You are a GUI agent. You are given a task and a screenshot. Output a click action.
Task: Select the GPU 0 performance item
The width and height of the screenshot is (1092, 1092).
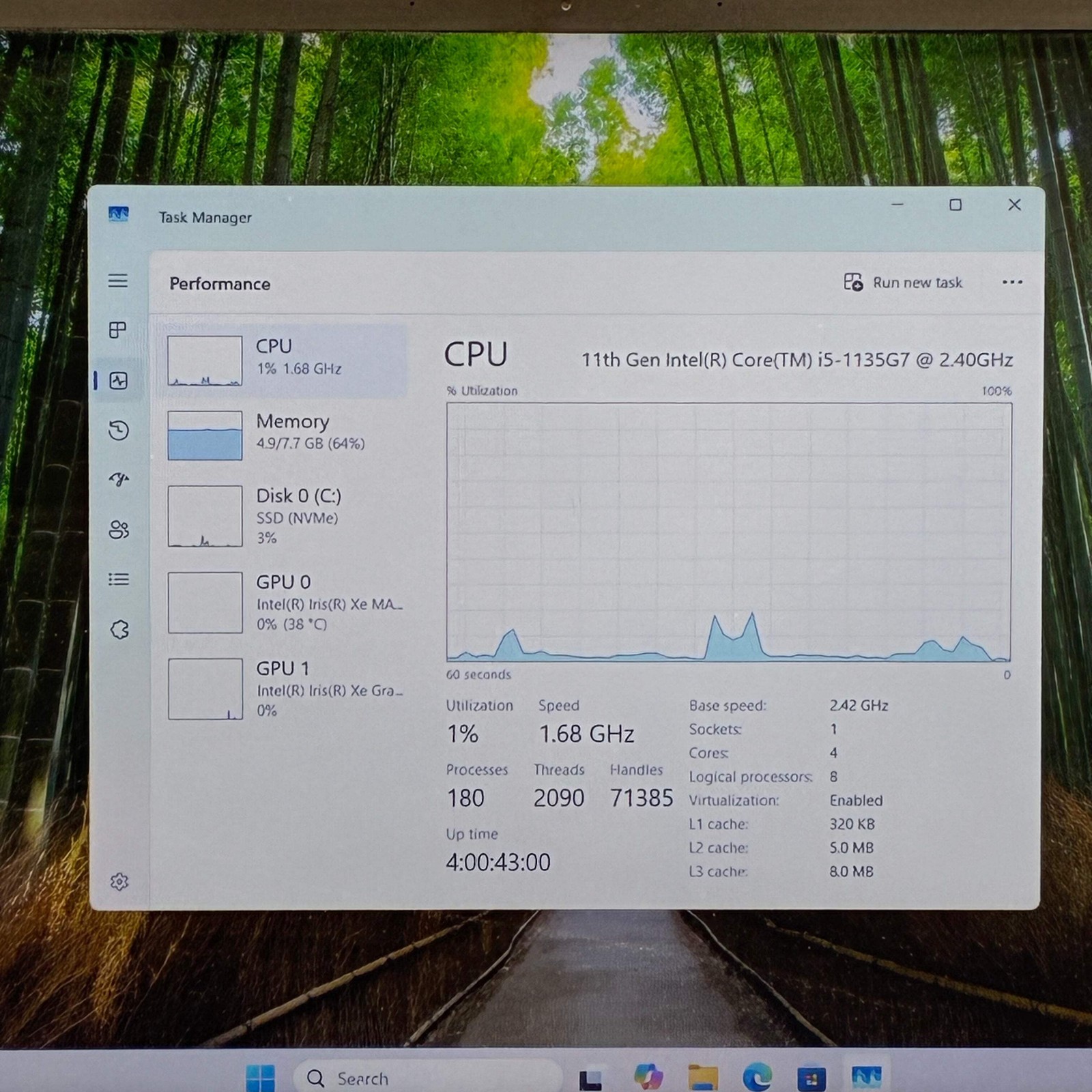point(286,603)
